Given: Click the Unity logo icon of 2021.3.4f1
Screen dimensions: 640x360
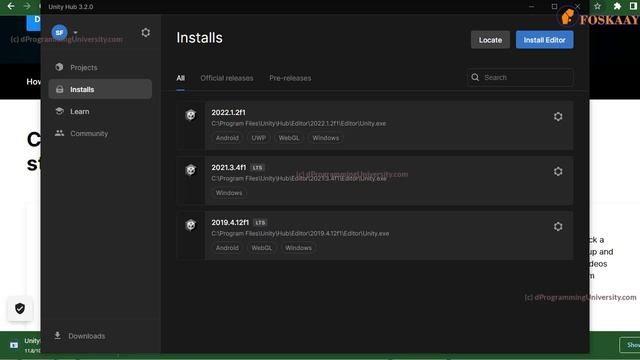Looking at the screenshot, I should click(x=191, y=170).
